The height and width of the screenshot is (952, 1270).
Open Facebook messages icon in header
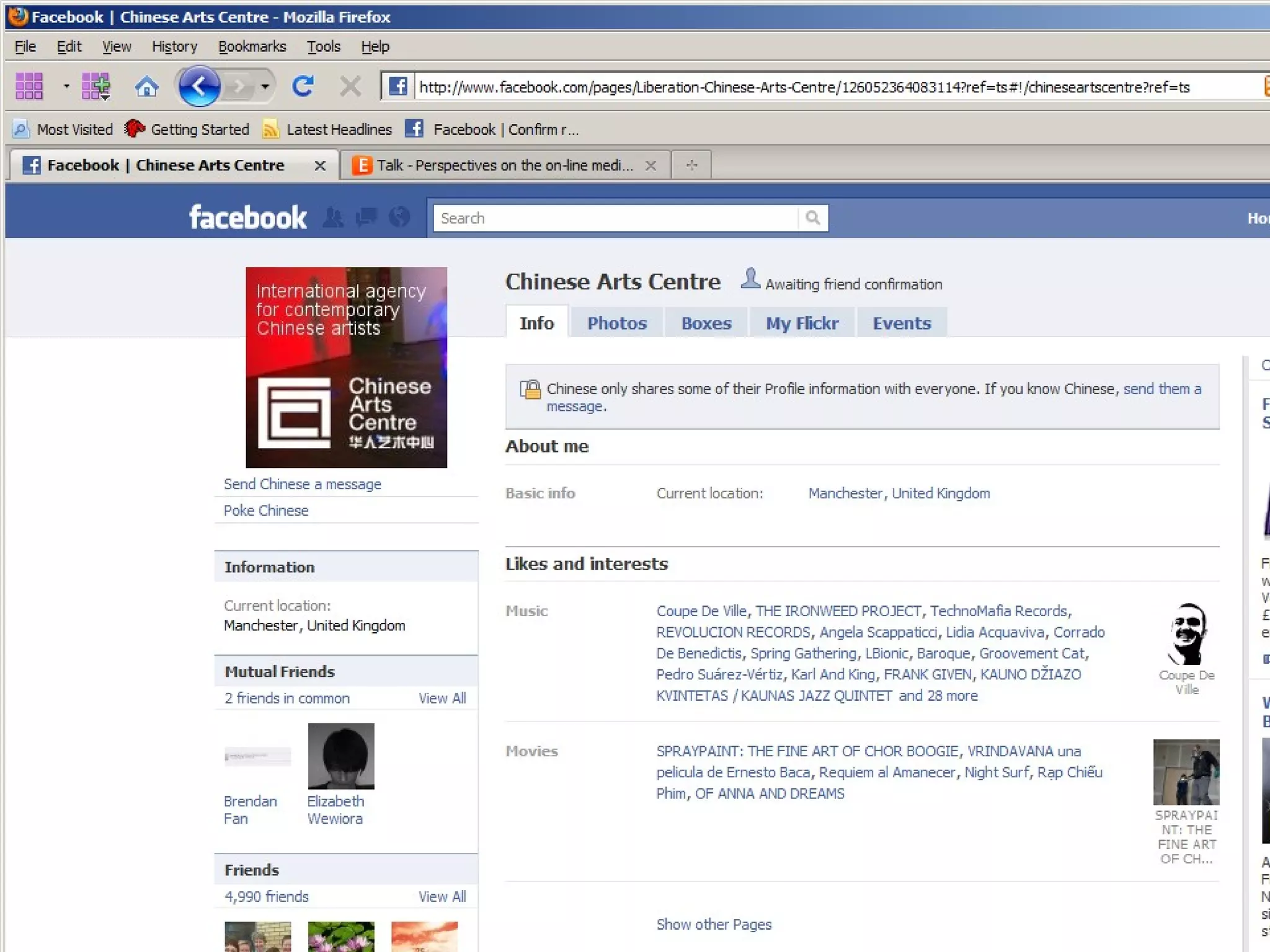[366, 218]
